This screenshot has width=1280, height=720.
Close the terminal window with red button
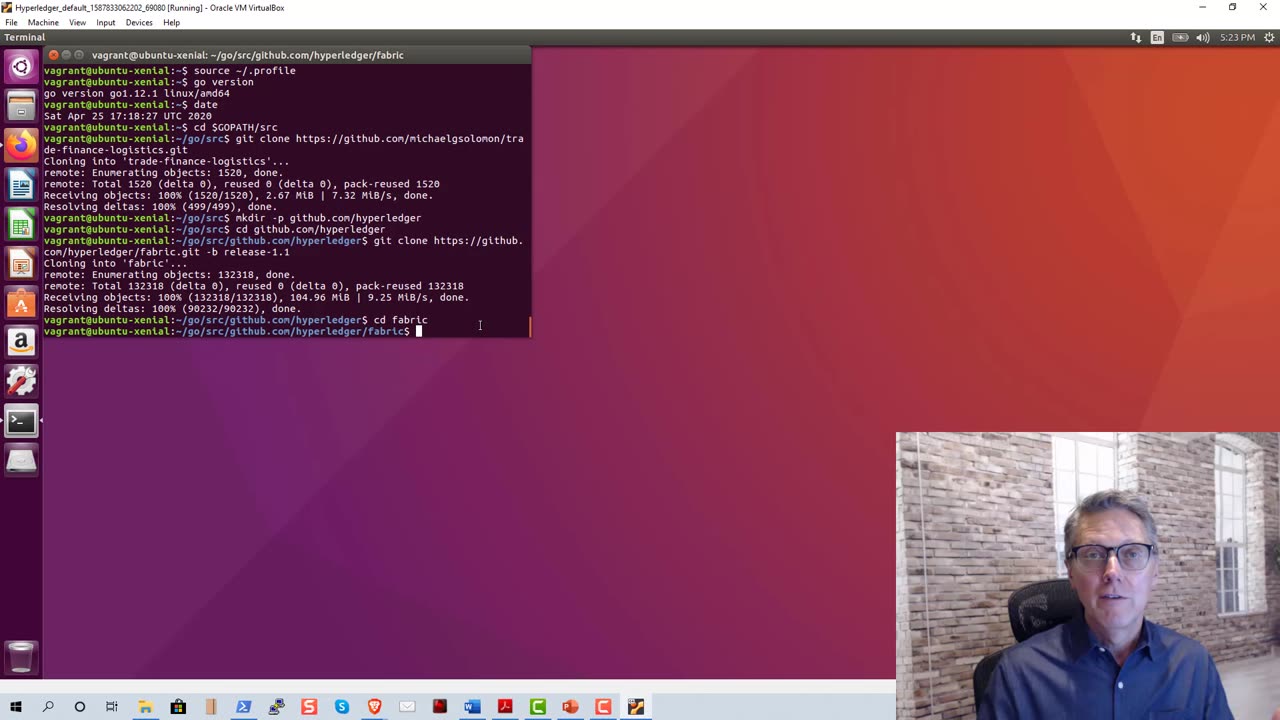(53, 55)
